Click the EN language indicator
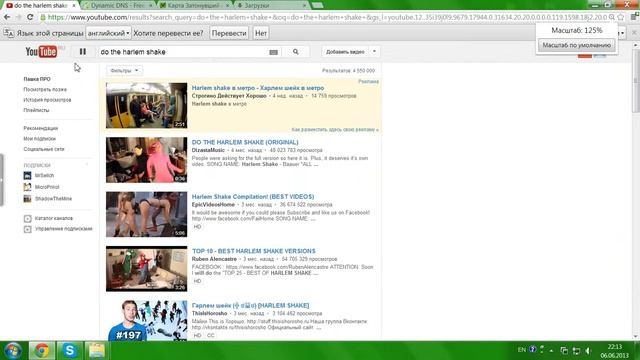 [522, 350]
